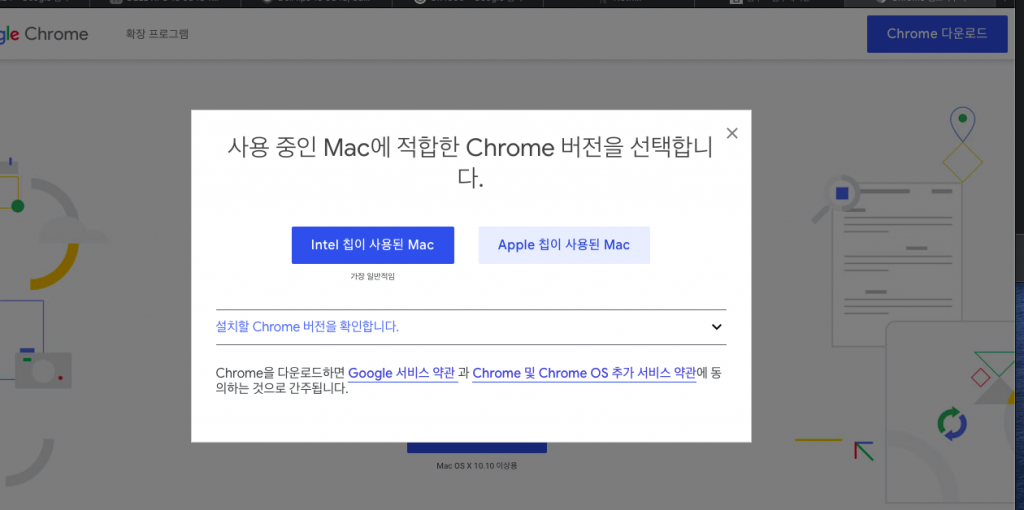
Task: Go to the 확장 프로그램 nav item
Action: coord(157,34)
